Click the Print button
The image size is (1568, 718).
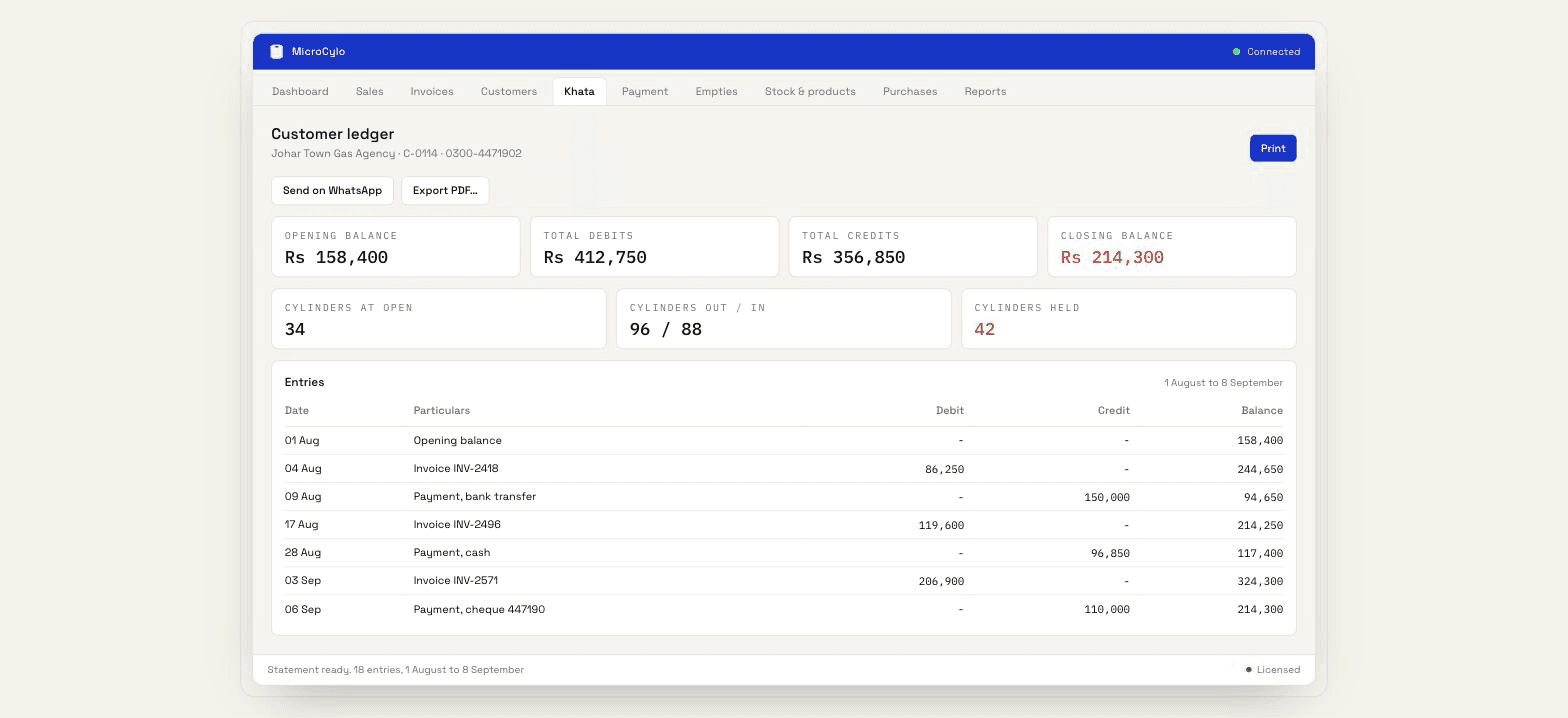pos(1273,148)
